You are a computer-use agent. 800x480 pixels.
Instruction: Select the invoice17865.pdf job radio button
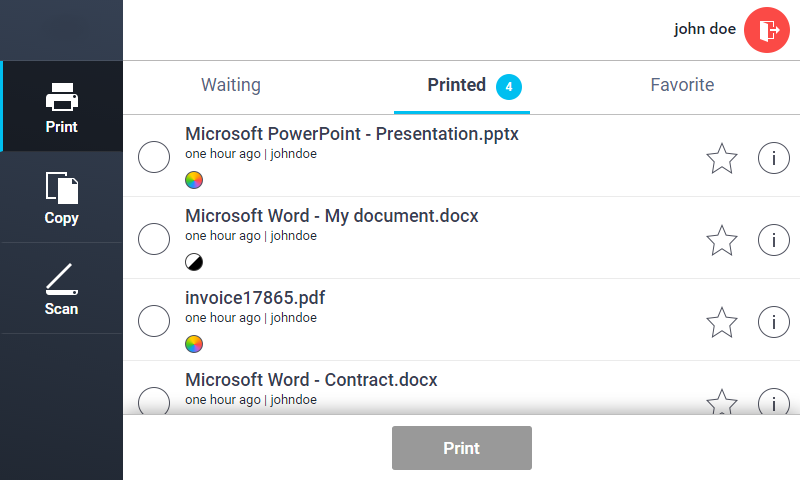click(153, 322)
